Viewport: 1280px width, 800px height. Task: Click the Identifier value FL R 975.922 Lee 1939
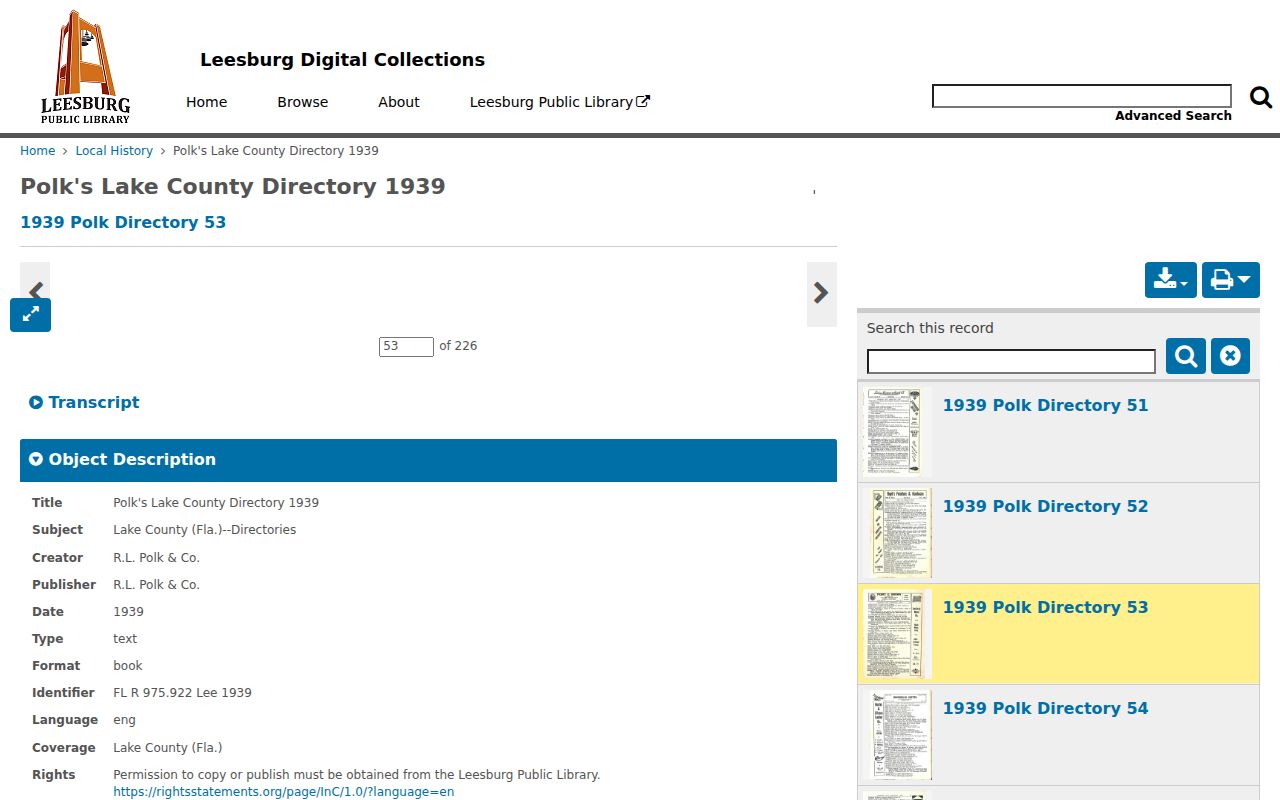point(182,692)
